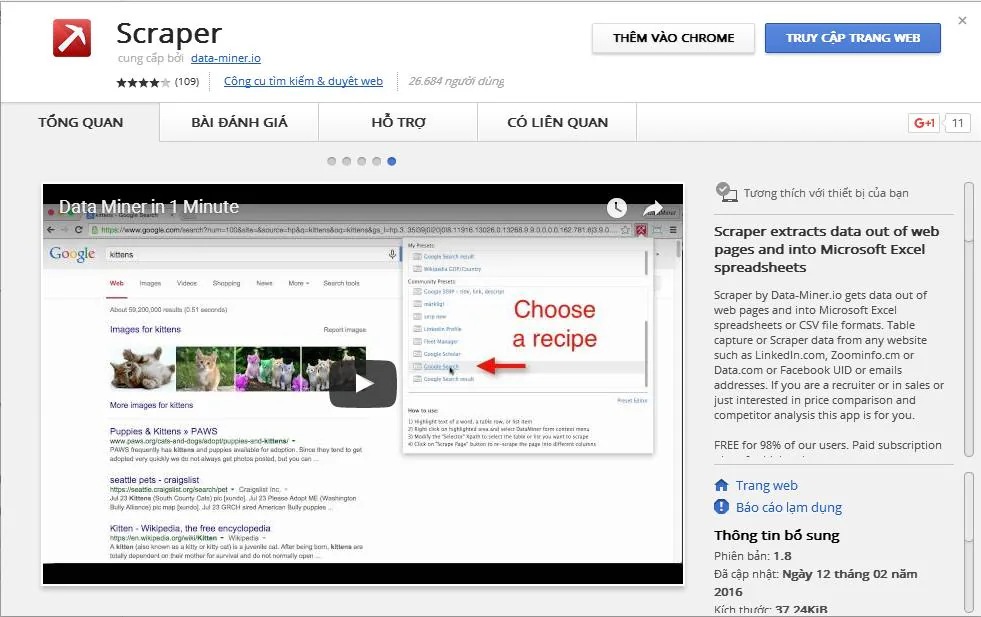Open Công cụ tìm kiếm & duyệt web category
Viewport: 981px width, 617px height.
303,81
